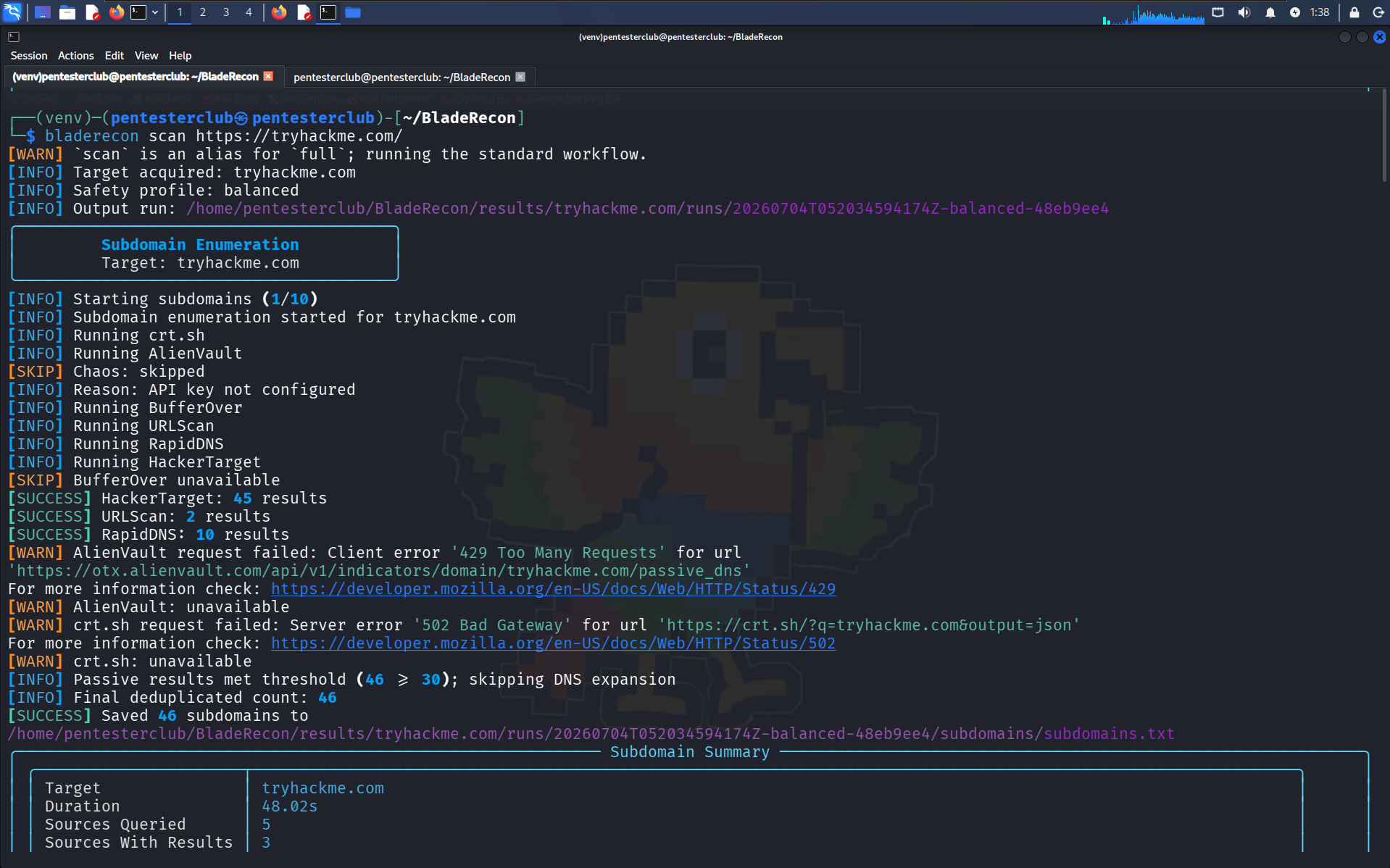Click the summary target value tryhackme.com
Viewport: 1390px width, 868px height.
323,788
